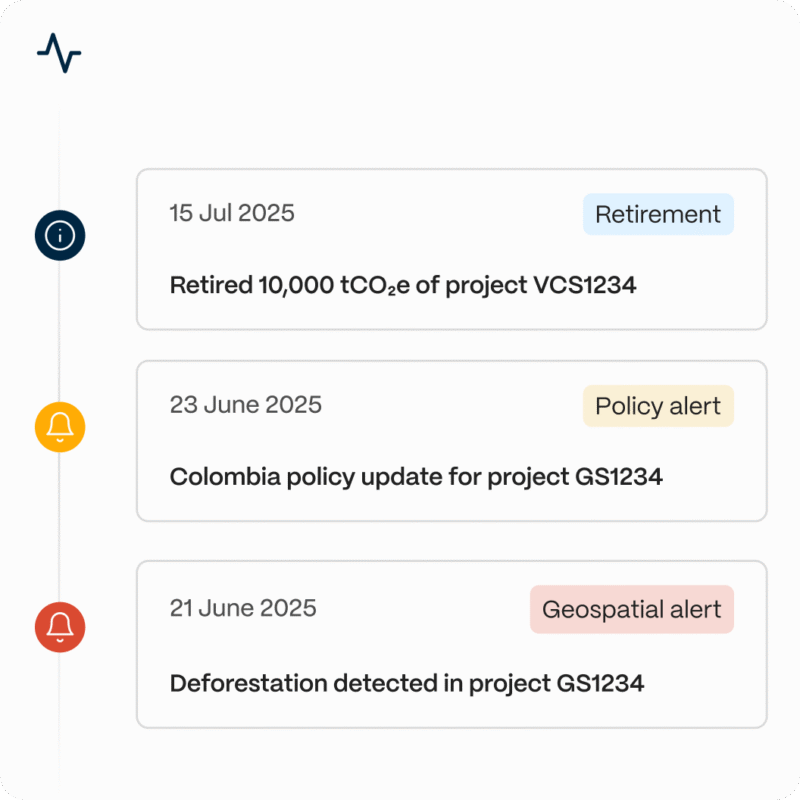Click timeline line above the info icon
Viewport: 800px width, 800px height.
(59, 159)
